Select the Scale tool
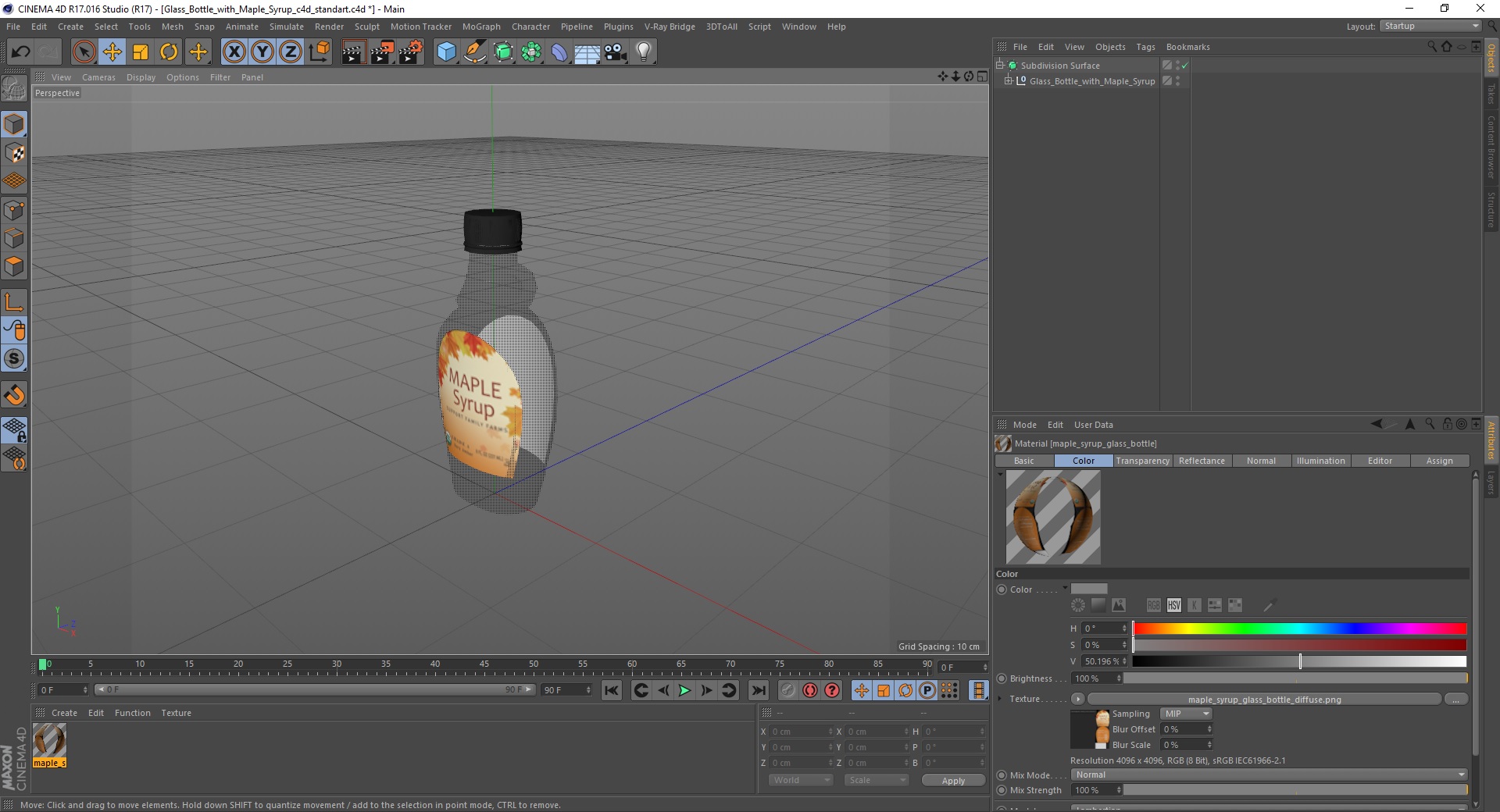 pos(141,52)
